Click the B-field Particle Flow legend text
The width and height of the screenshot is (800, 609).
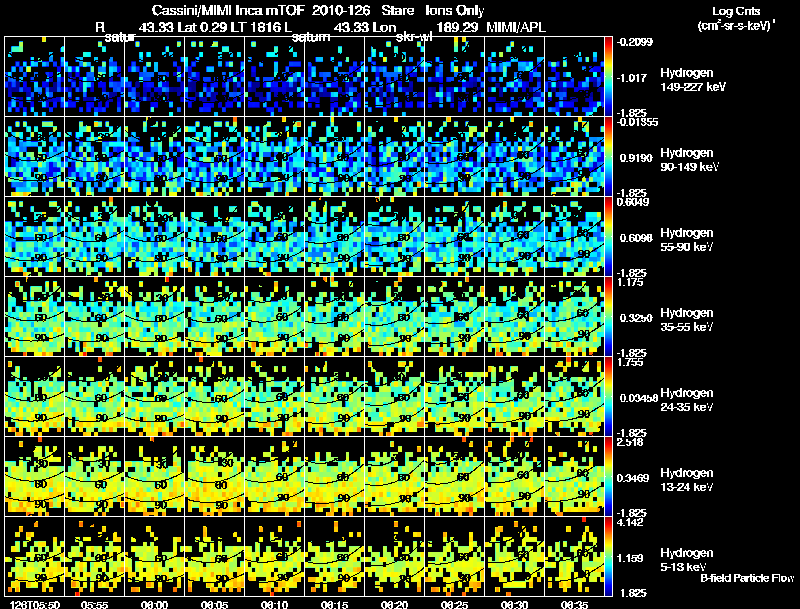click(747, 578)
